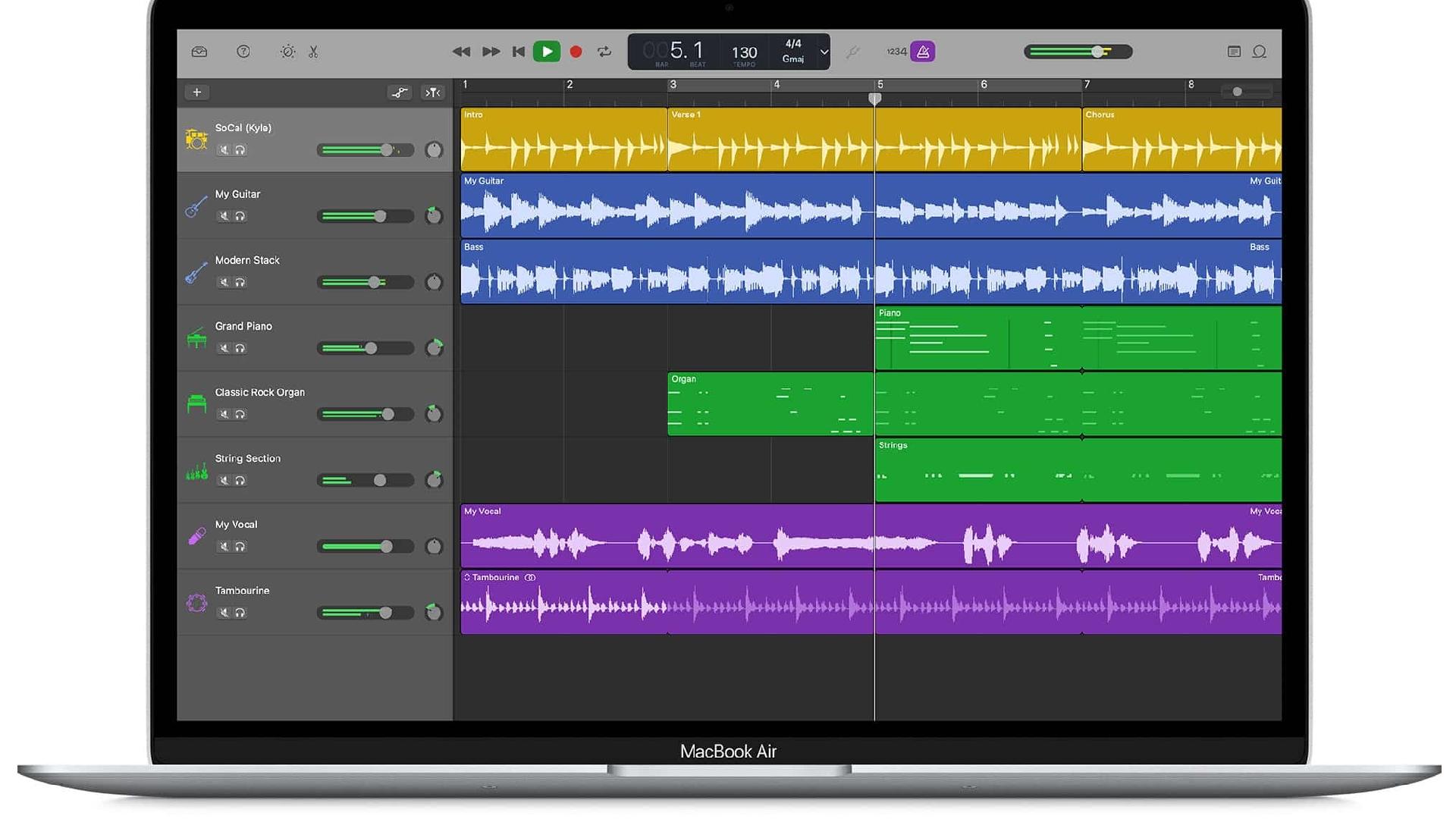
Task: Mute the My Guitar track
Action: click(224, 216)
